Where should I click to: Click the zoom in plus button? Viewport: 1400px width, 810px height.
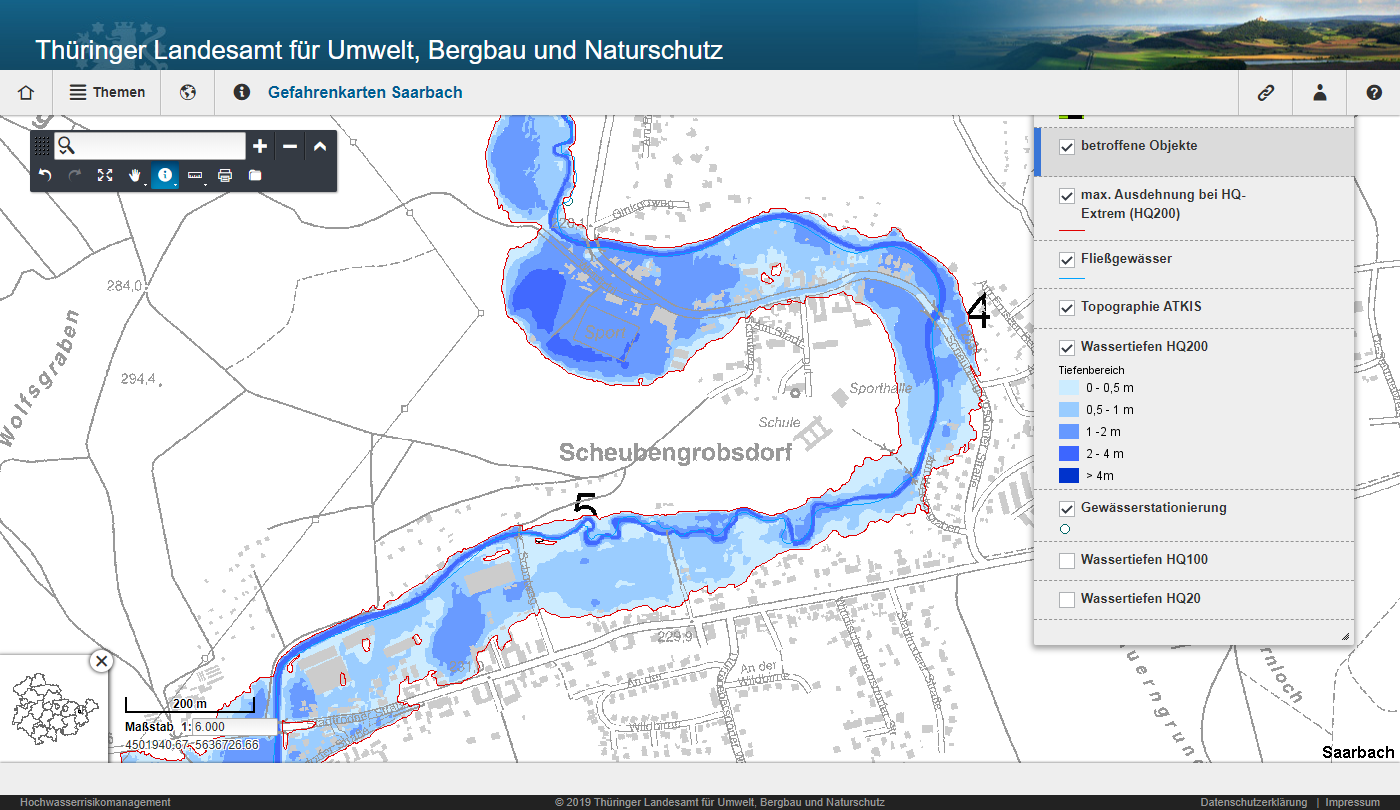pyautogui.click(x=260, y=146)
